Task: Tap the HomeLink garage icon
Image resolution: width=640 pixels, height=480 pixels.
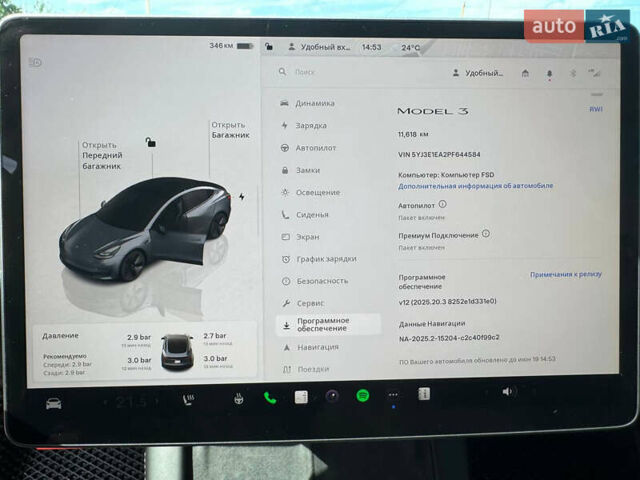Action: coord(525,73)
